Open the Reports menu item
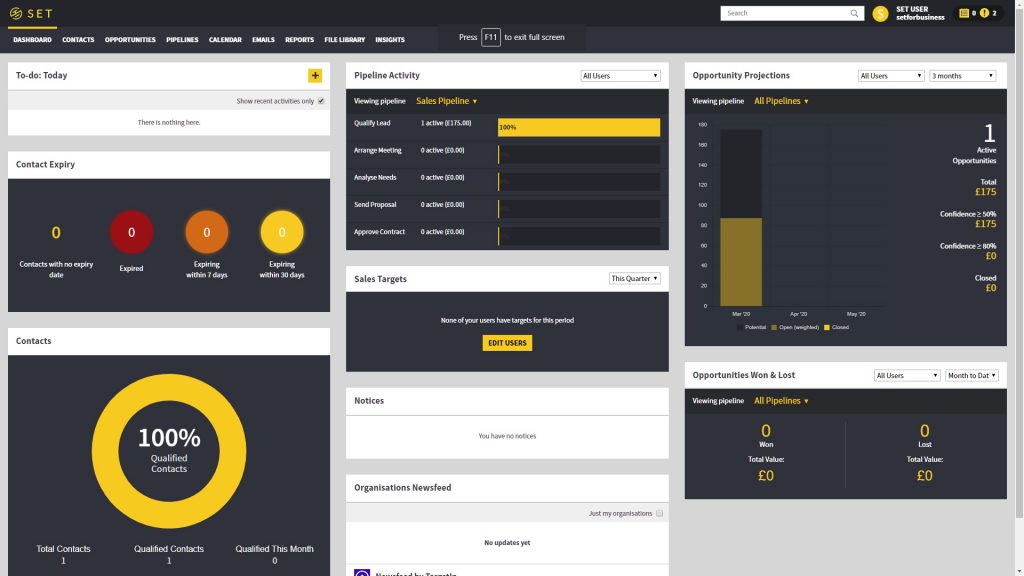 coord(299,40)
